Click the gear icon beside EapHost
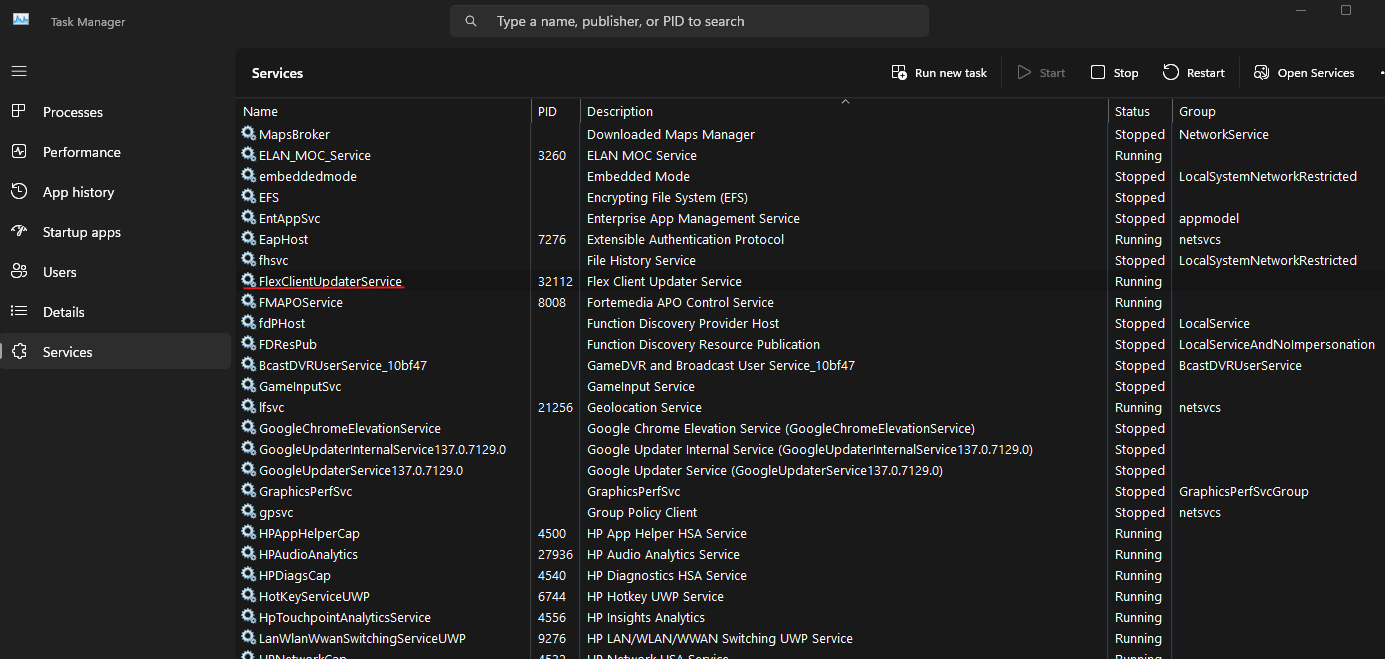This screenshot has height=659, width=1385. point(249,239)
